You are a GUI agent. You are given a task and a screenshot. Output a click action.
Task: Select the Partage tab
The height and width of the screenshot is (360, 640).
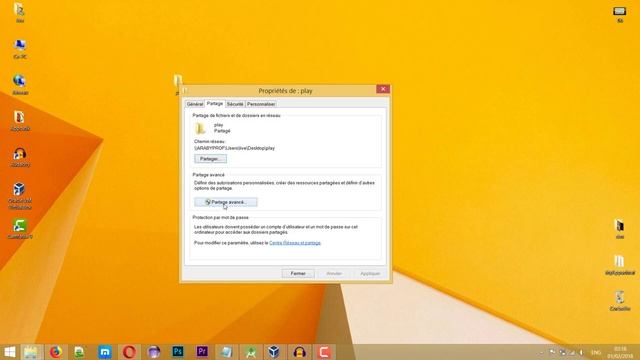tap(215, 104)
